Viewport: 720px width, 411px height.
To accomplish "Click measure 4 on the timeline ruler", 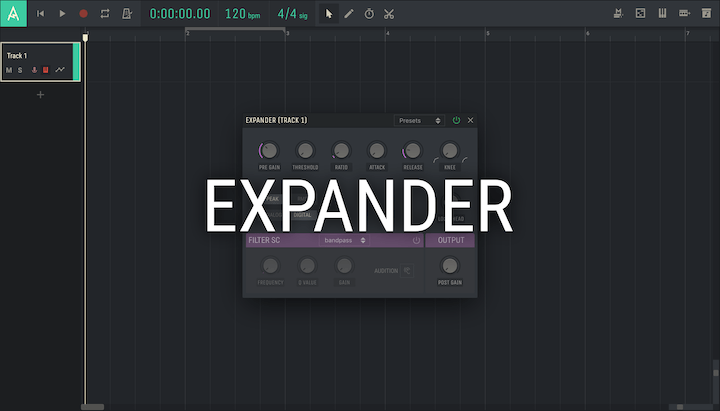I will click(388, 33).
